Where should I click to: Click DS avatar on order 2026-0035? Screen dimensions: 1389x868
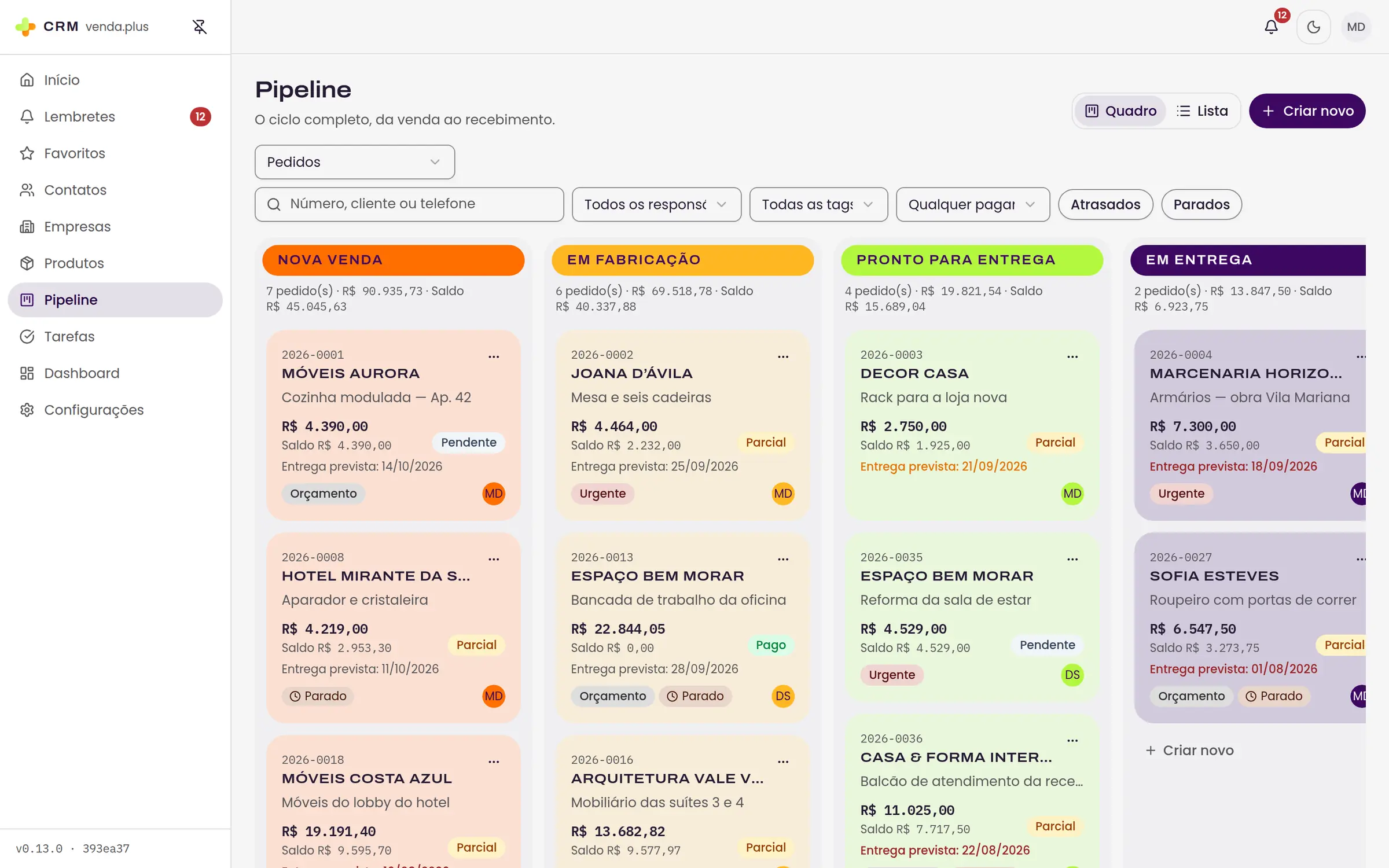[x=1072, y=675]
